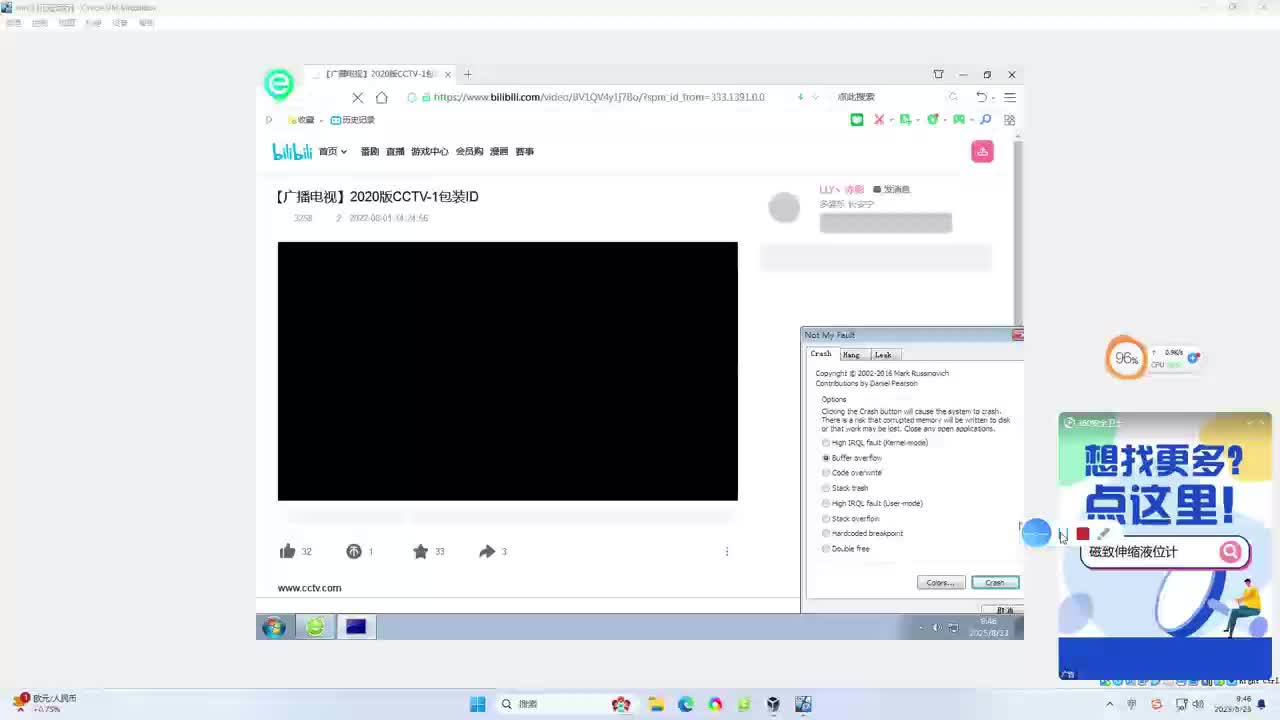Click the Colors... button
The width and height of the screenshot is (1280, 720).
point(941,582)
